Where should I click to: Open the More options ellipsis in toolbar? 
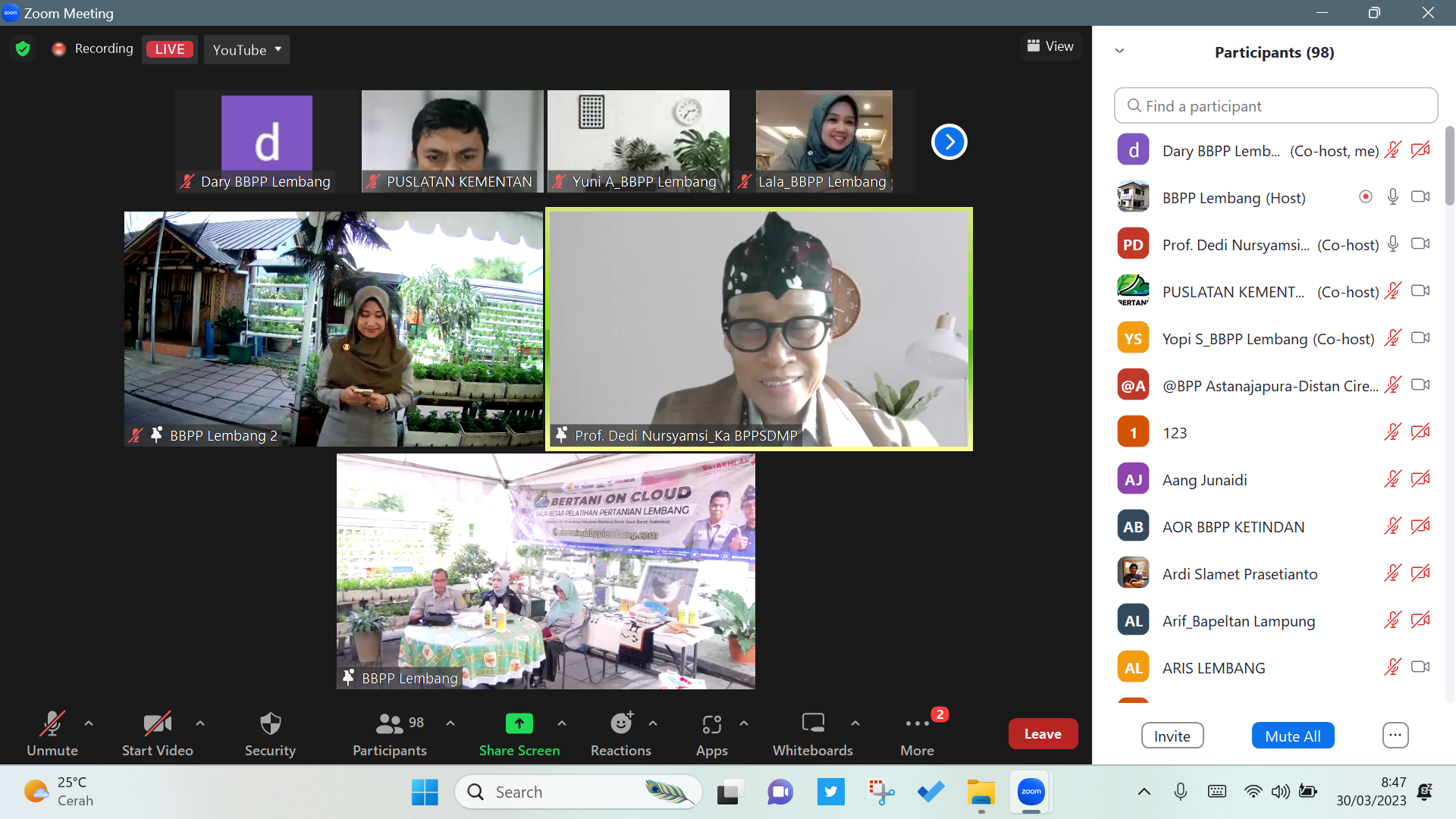pyautogui.click(x=917, y=724)
